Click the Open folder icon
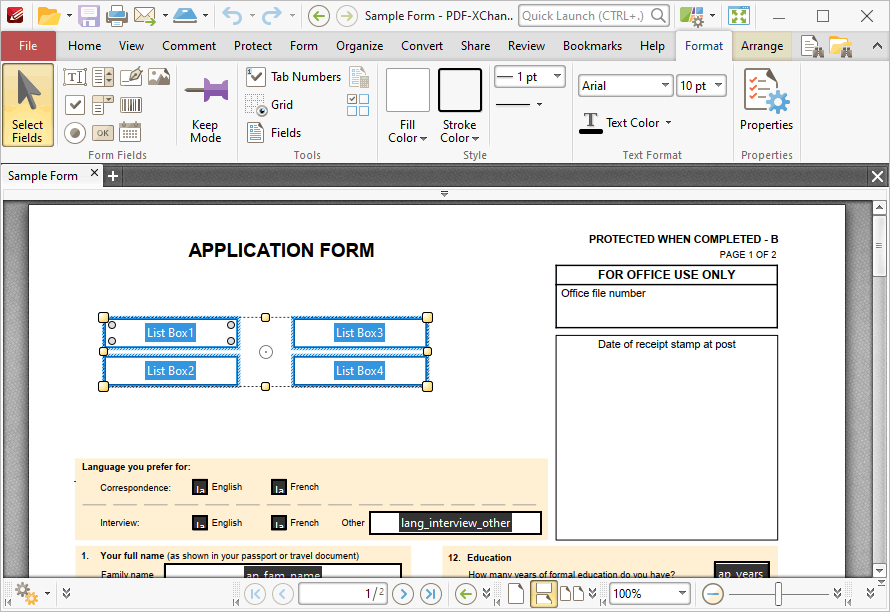The height and width of the screenshot is (612, 890). 49,16
